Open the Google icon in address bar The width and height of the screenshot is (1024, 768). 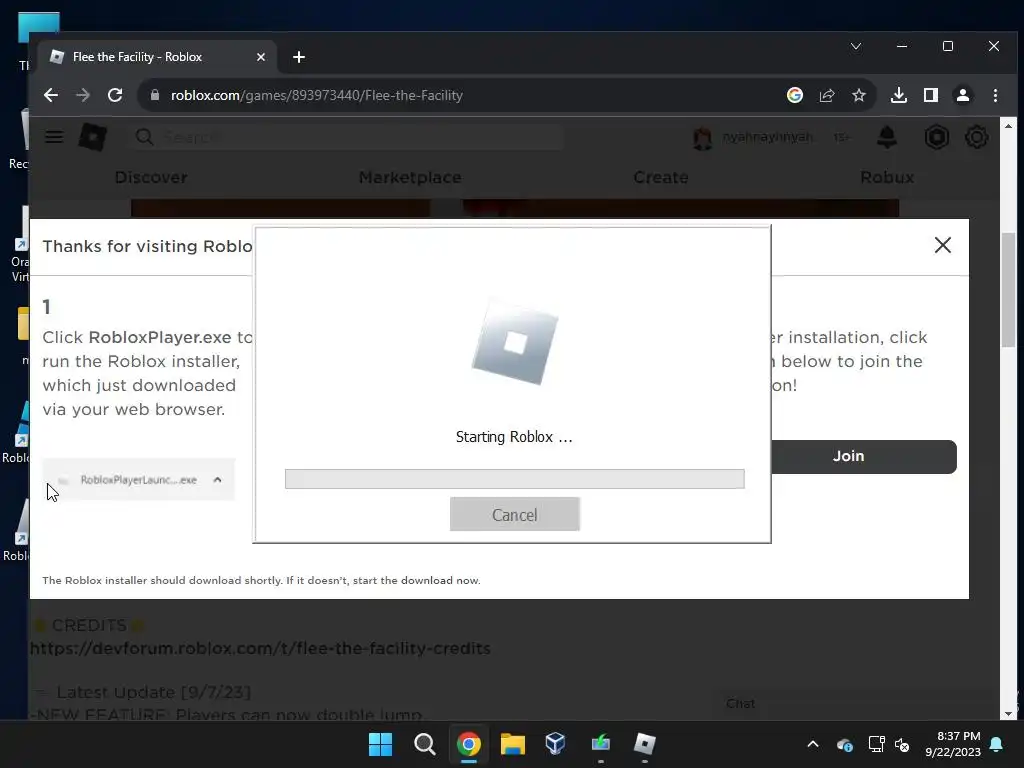(x=795, y=95)
